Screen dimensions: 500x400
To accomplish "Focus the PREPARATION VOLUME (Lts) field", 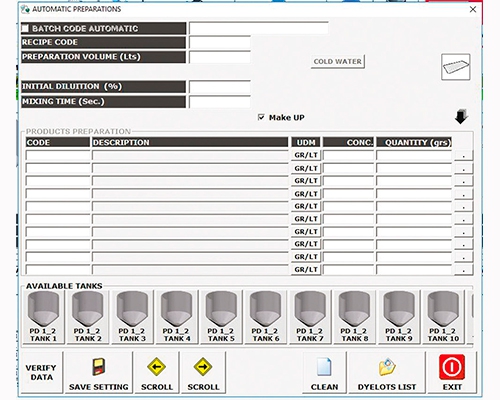I will [220, 57].
